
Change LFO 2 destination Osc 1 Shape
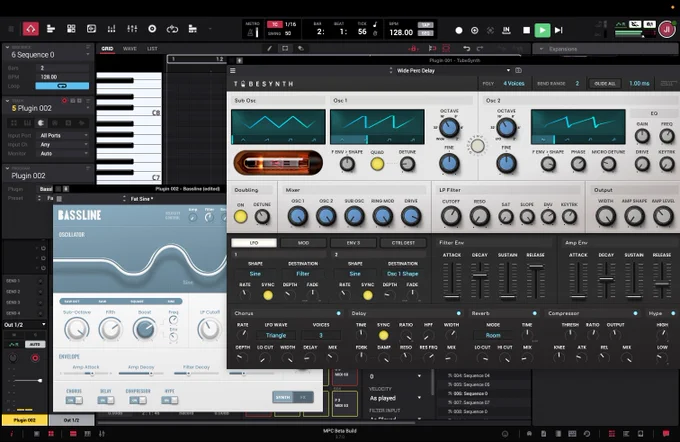pos(402,274)
